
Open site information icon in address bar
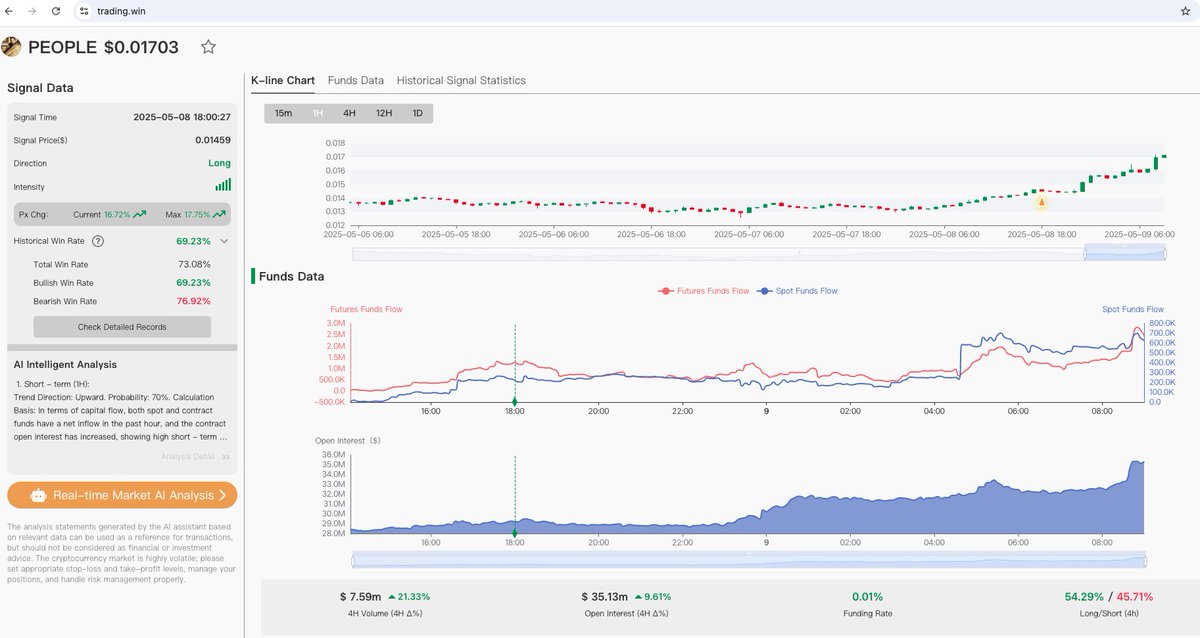85,10
